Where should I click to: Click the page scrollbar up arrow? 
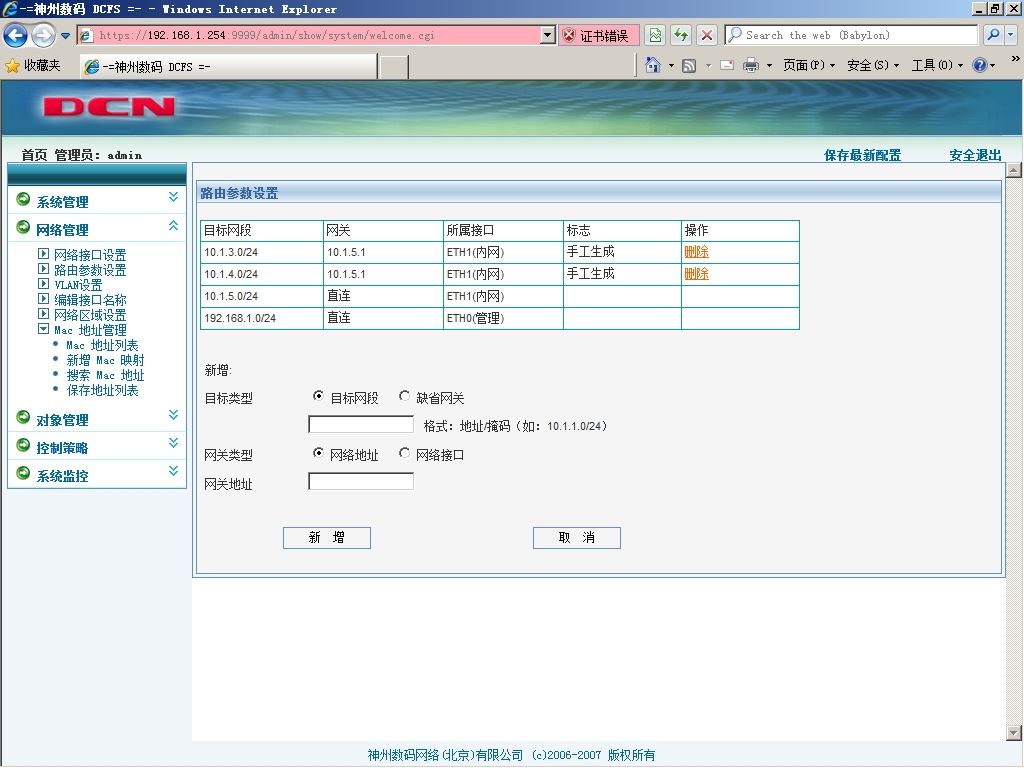(x=1014, y=170)
